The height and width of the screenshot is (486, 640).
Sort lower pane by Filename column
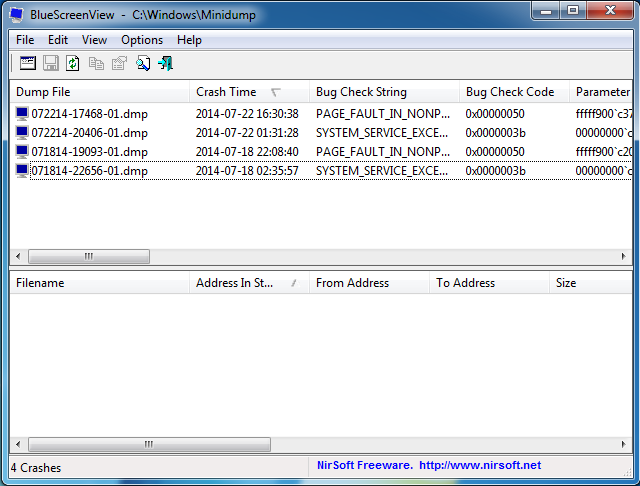(100, 283)
